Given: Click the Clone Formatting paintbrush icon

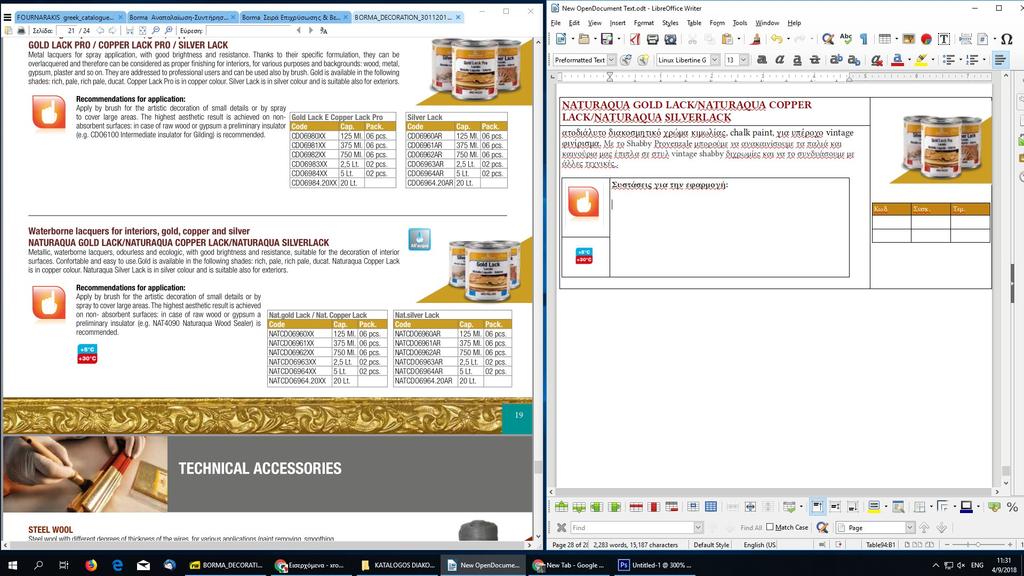Looking at the screenshot, I should 755,39.
